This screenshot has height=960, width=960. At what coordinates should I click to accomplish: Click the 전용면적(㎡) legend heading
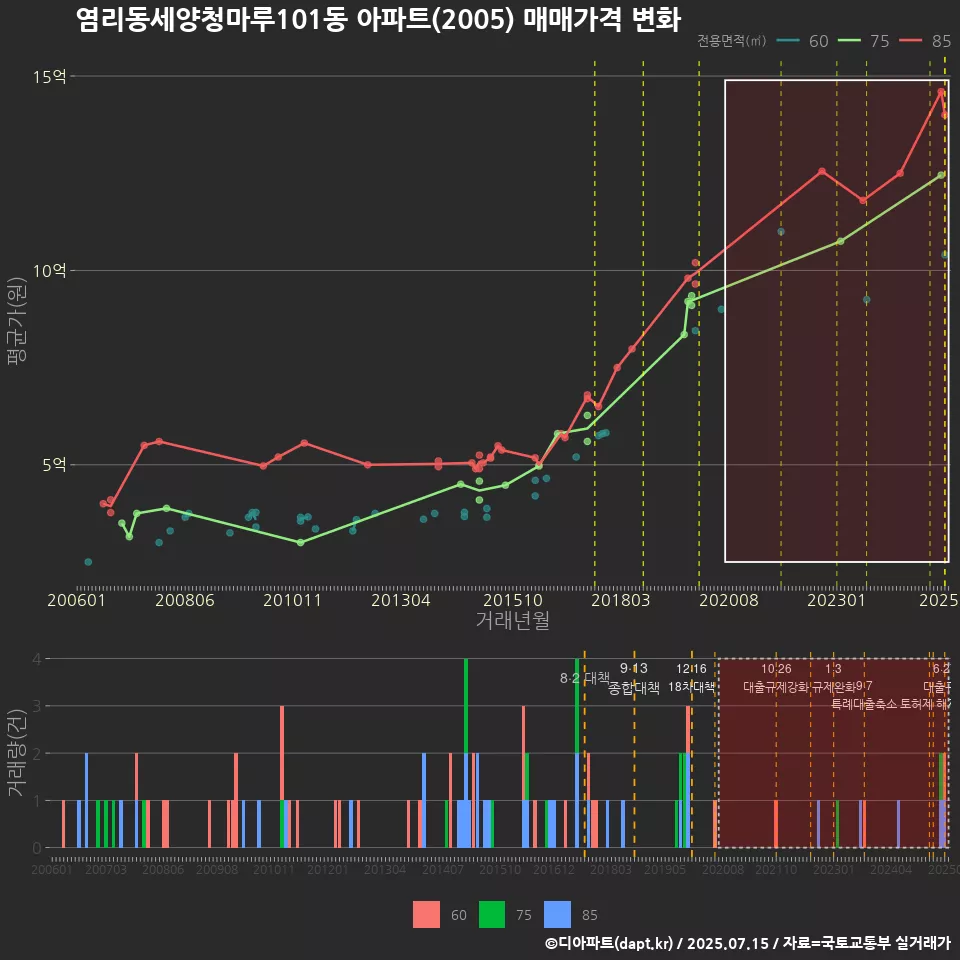coord(732,41)
